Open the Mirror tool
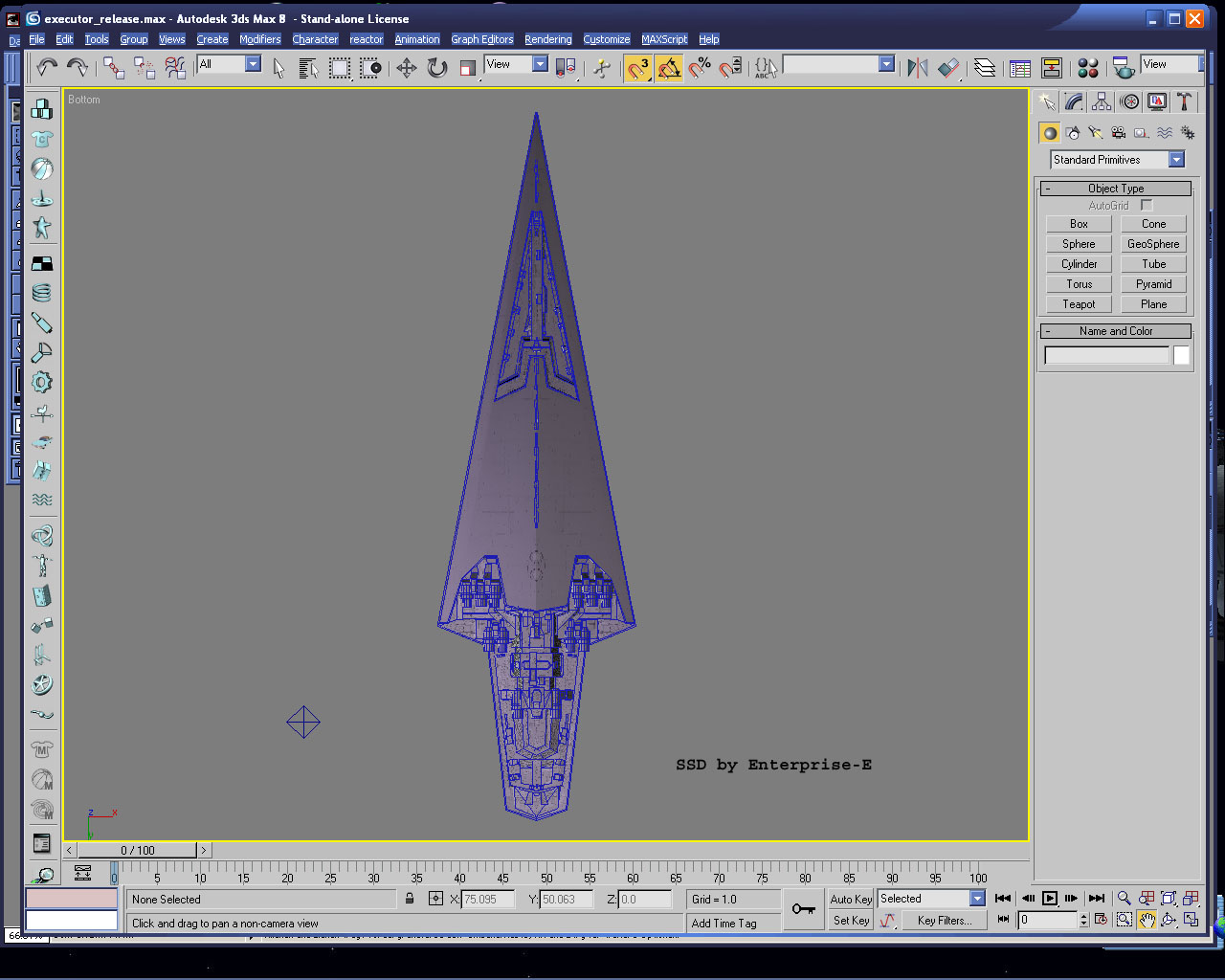The width and height of the screenshot is (1225, 980). click(918, 67)
